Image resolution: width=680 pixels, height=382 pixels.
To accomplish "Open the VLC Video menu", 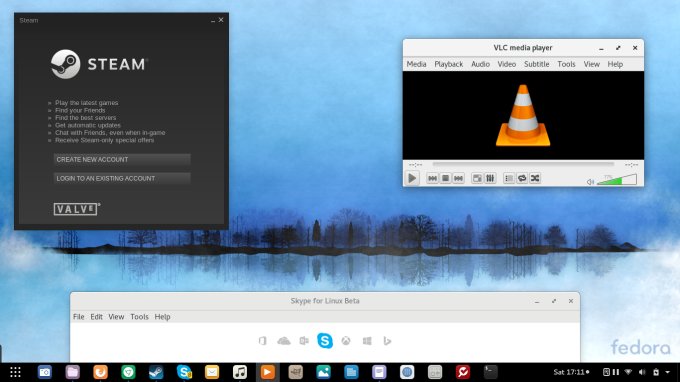I will pyautogui.click(x=507, y=64).
